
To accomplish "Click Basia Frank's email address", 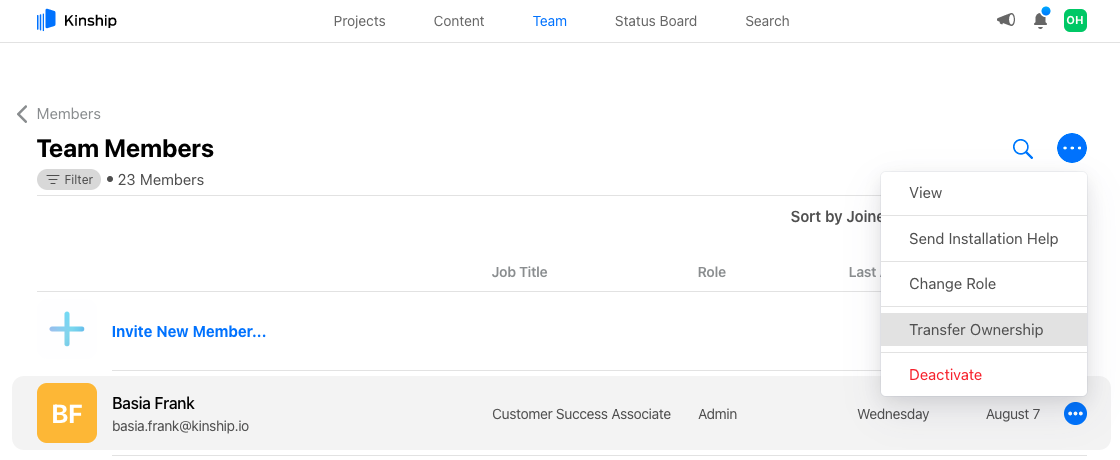I will tap(180, 426).
